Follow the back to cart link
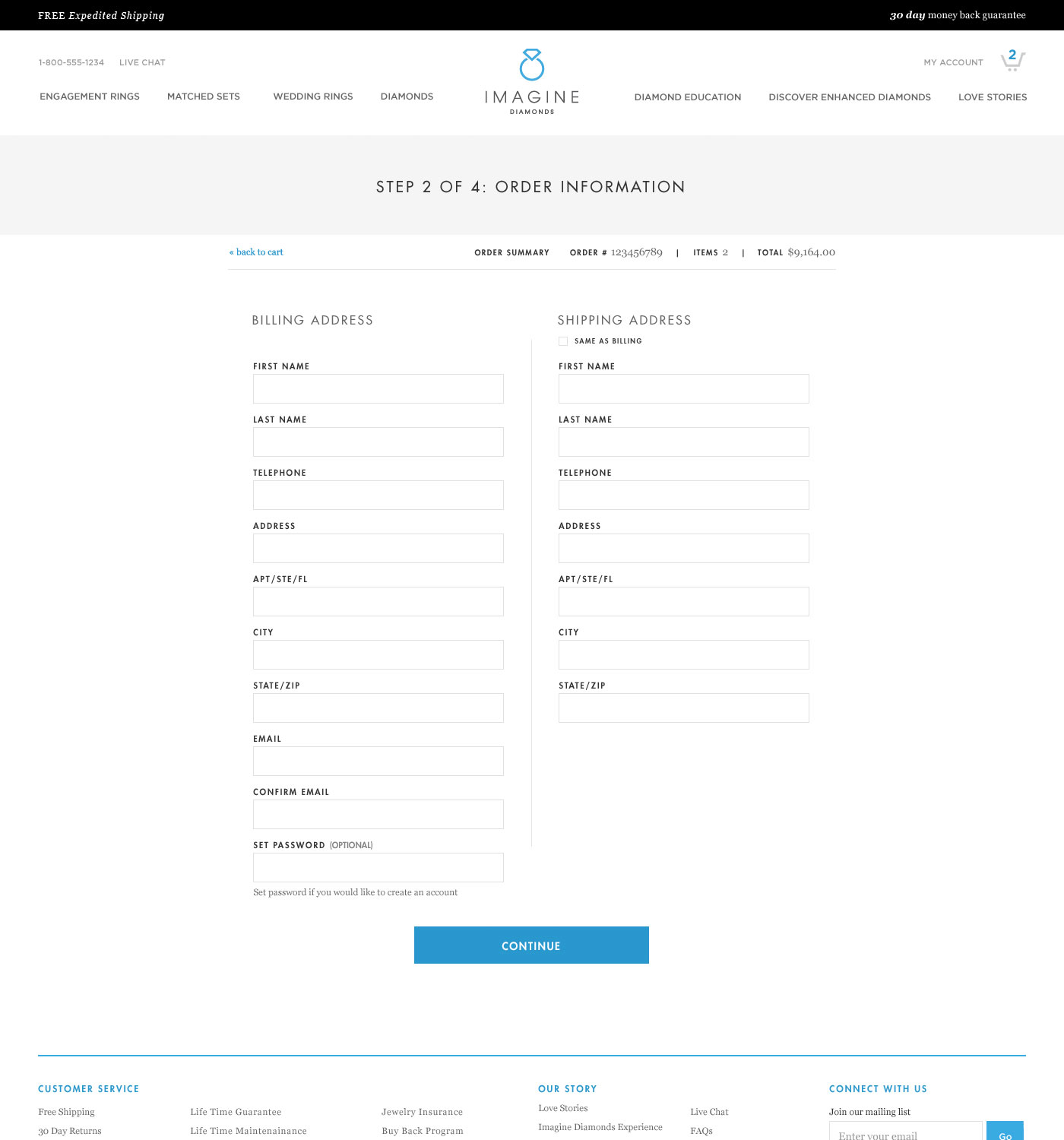 point(256,252)
